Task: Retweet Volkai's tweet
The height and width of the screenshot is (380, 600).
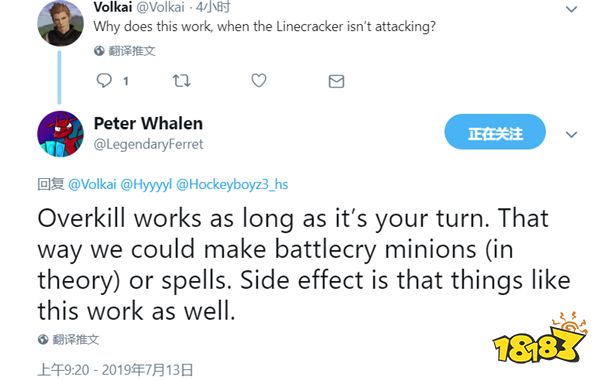Action: [x=181, y=81]
